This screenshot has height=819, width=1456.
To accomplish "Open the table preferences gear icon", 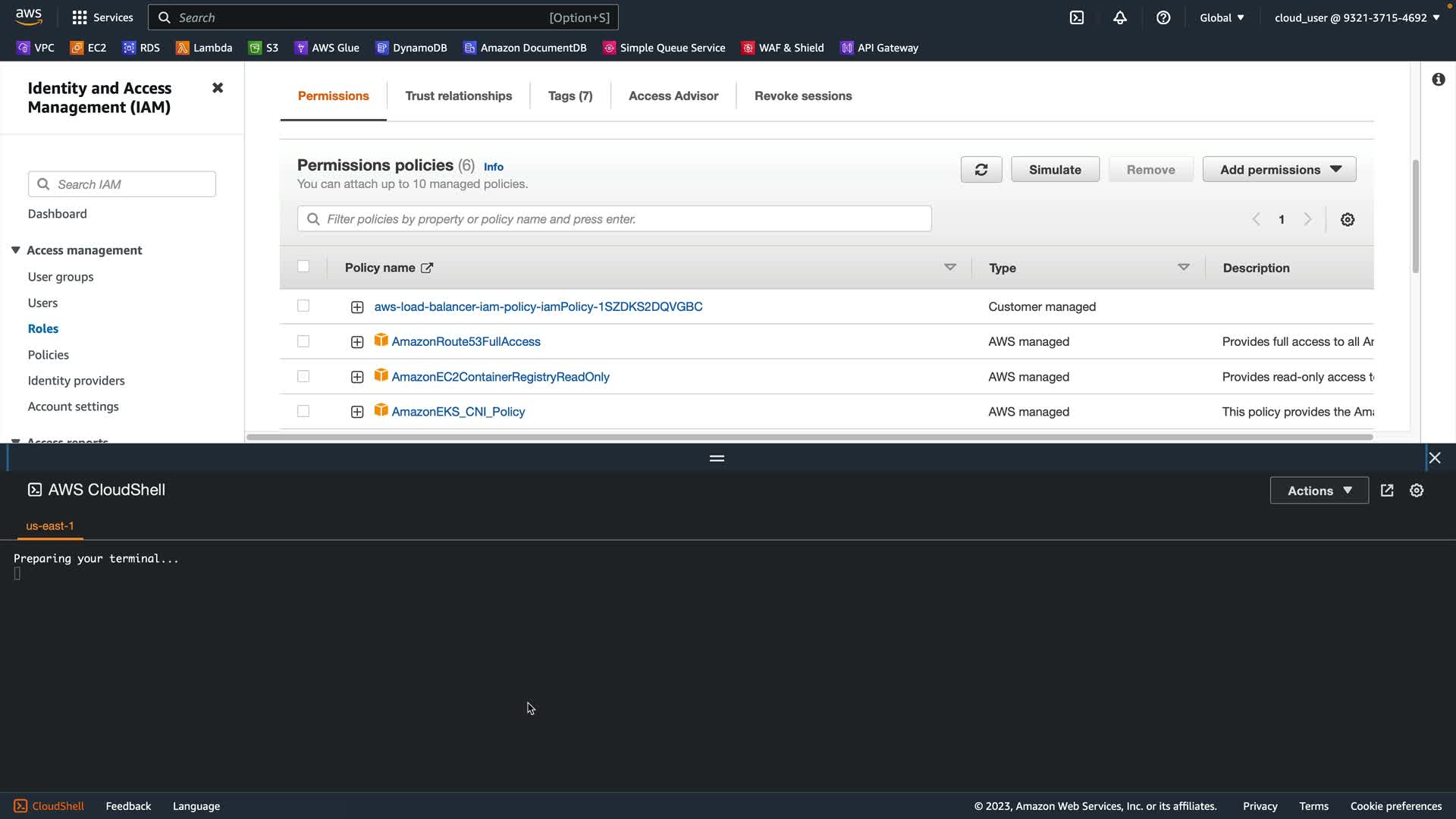I will [x=1347, y=219].
